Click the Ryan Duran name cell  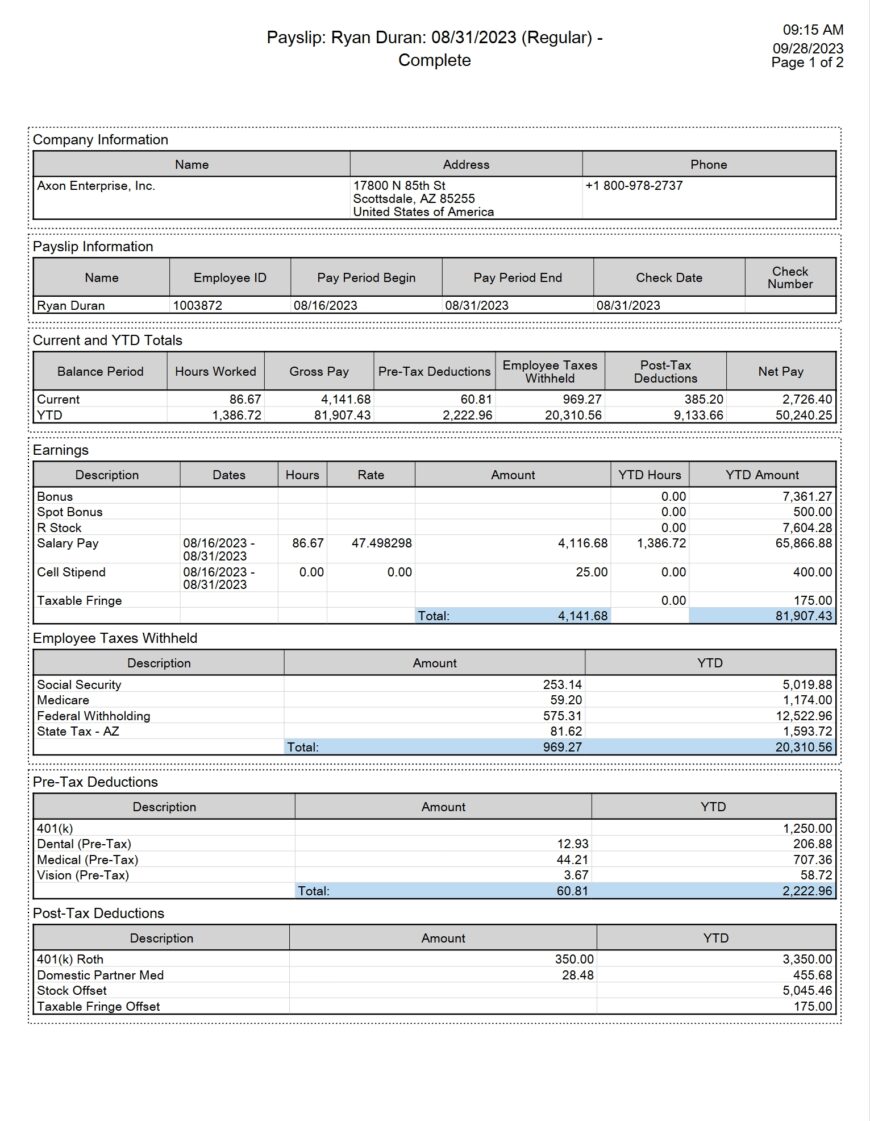pyautogui.click(x=71, y=305)
